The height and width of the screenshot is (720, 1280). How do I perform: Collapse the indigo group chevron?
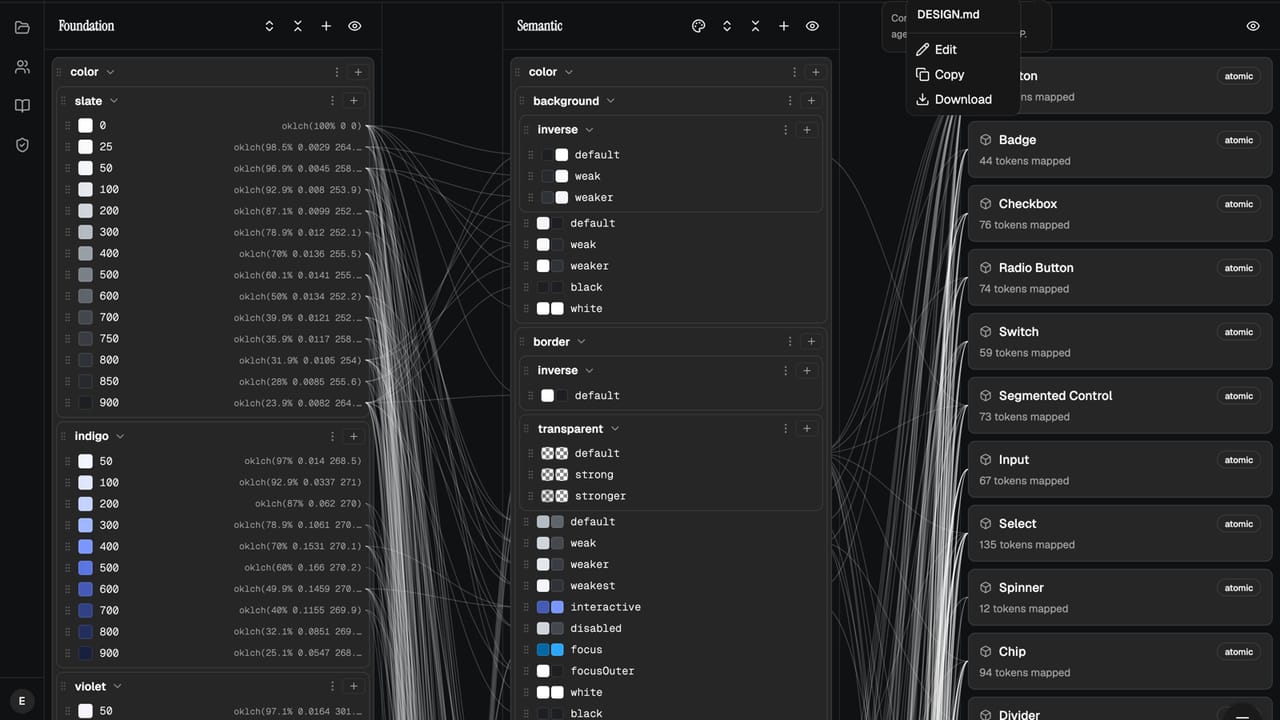pos(120,436)
